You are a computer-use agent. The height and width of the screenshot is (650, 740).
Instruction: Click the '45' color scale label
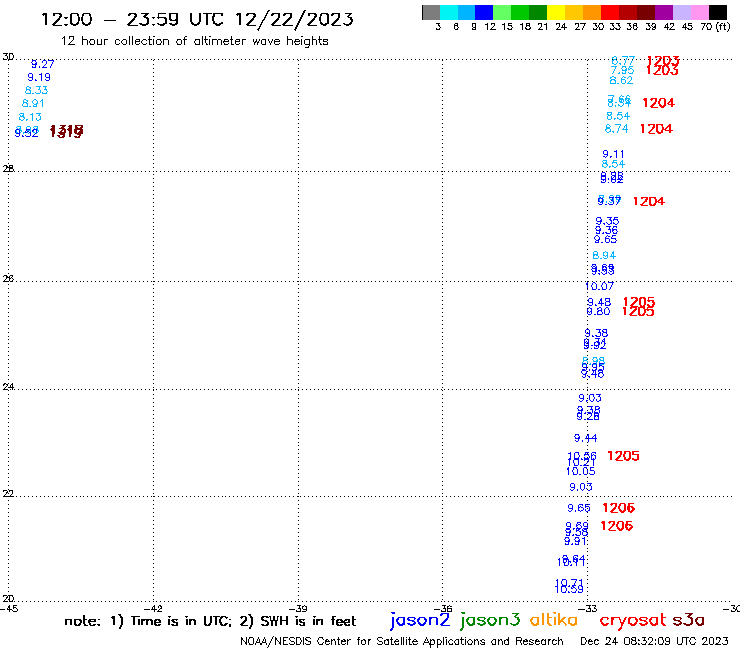(x=687, y=27)
